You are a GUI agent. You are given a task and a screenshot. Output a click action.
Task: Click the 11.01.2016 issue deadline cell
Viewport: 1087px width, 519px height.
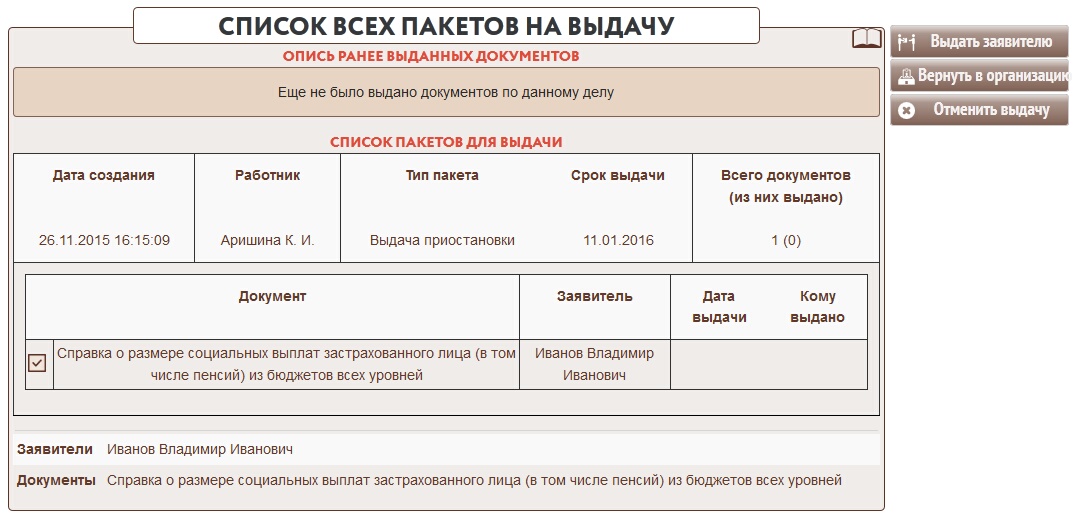click(618, 240)
